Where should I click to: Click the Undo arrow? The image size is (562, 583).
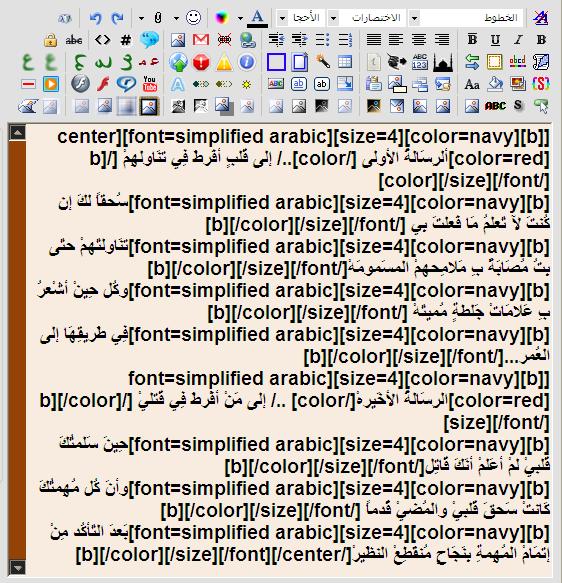[95, 18]
